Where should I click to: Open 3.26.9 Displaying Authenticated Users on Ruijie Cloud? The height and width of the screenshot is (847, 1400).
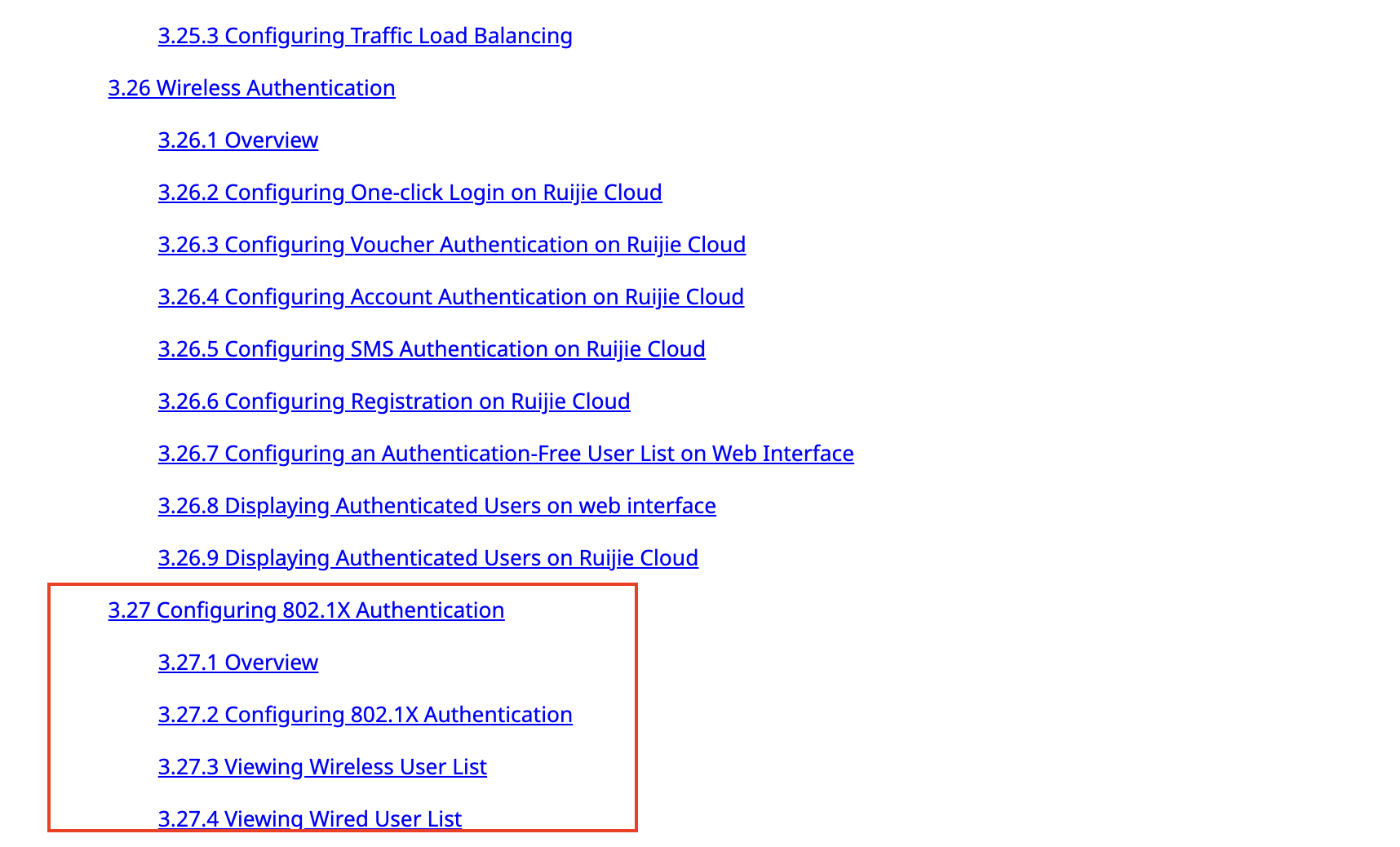(428, 558)
